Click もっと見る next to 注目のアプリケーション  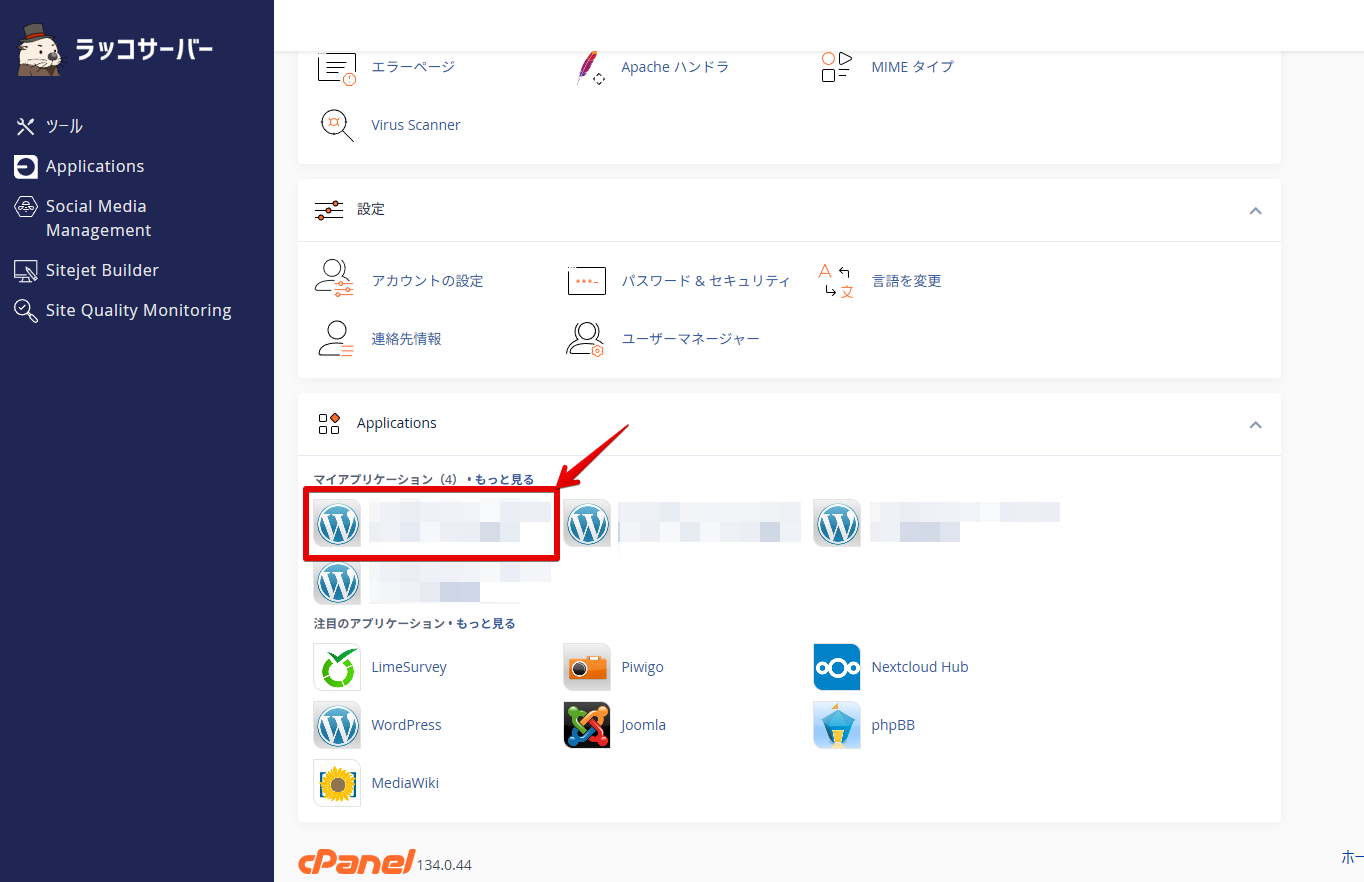coord(486,624)
